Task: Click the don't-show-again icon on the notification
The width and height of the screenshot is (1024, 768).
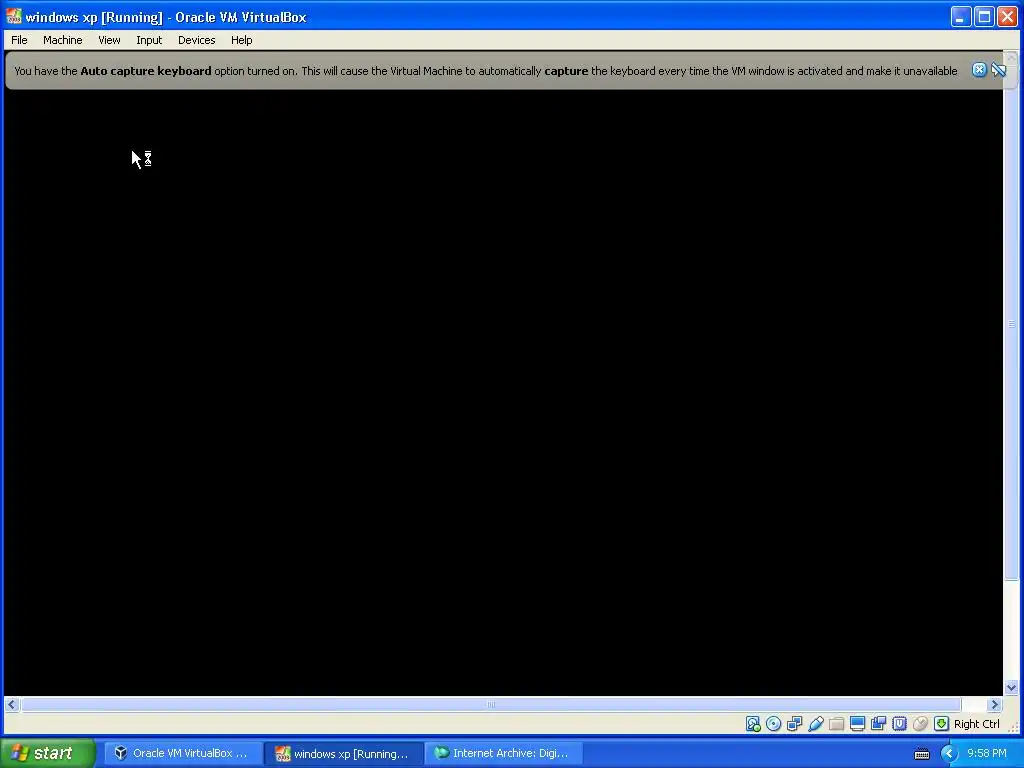Action: tap(998, 70)
